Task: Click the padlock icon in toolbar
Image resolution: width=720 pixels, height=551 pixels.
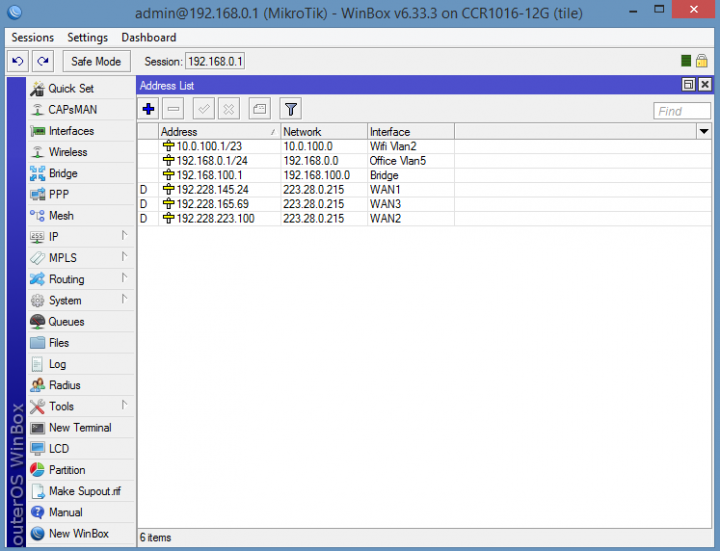Action: click(x=702, y=61)
